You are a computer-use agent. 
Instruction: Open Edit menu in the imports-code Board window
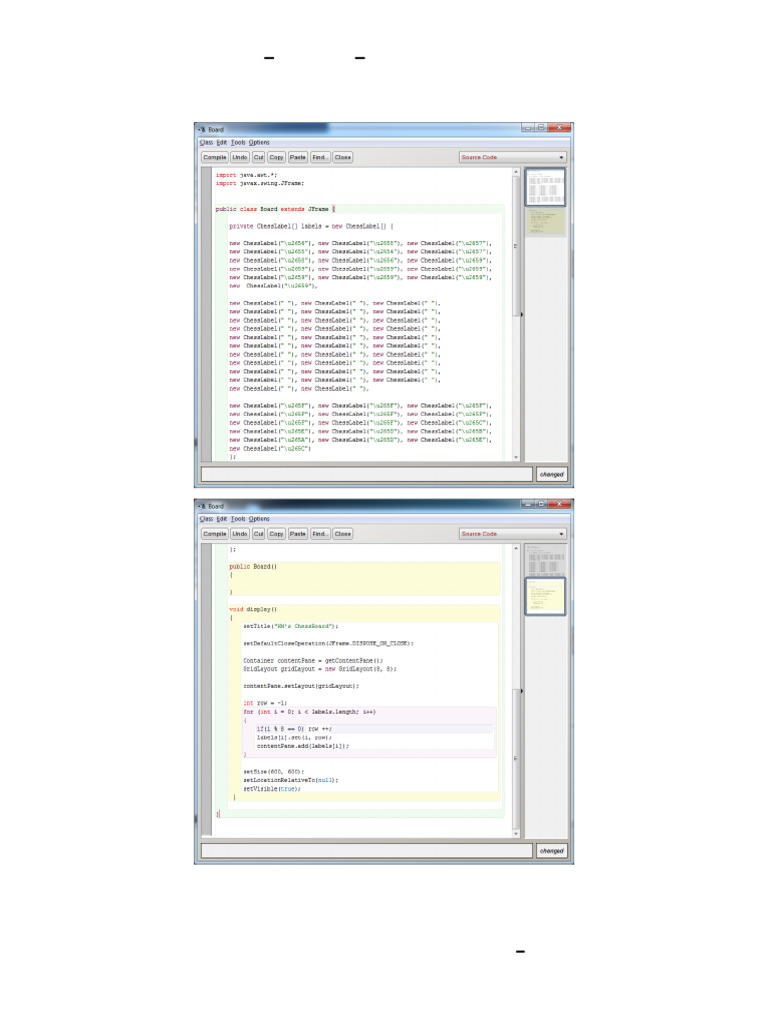[222, 142]
